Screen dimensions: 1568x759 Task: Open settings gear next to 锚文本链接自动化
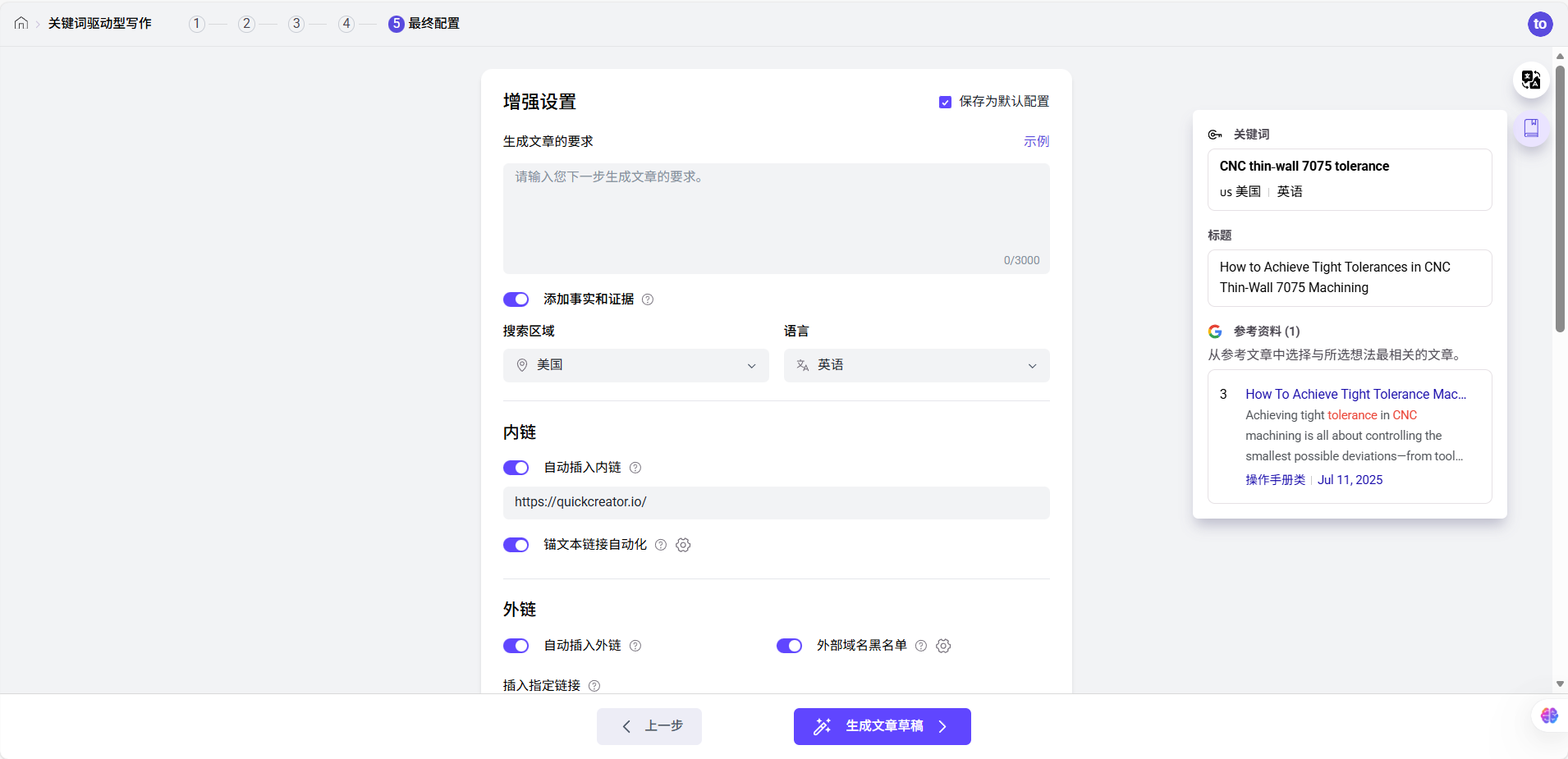(682, 545)
